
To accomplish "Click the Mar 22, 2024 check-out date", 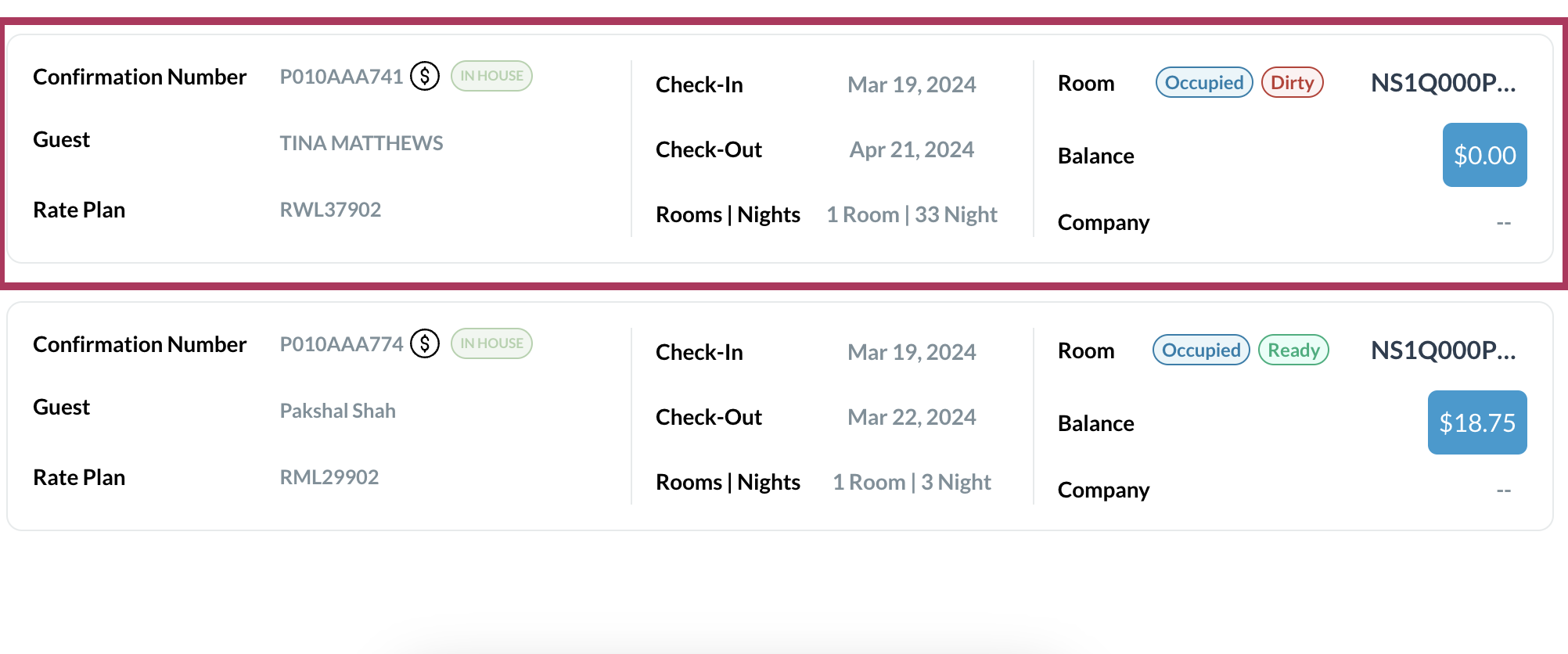I will 912,417.
